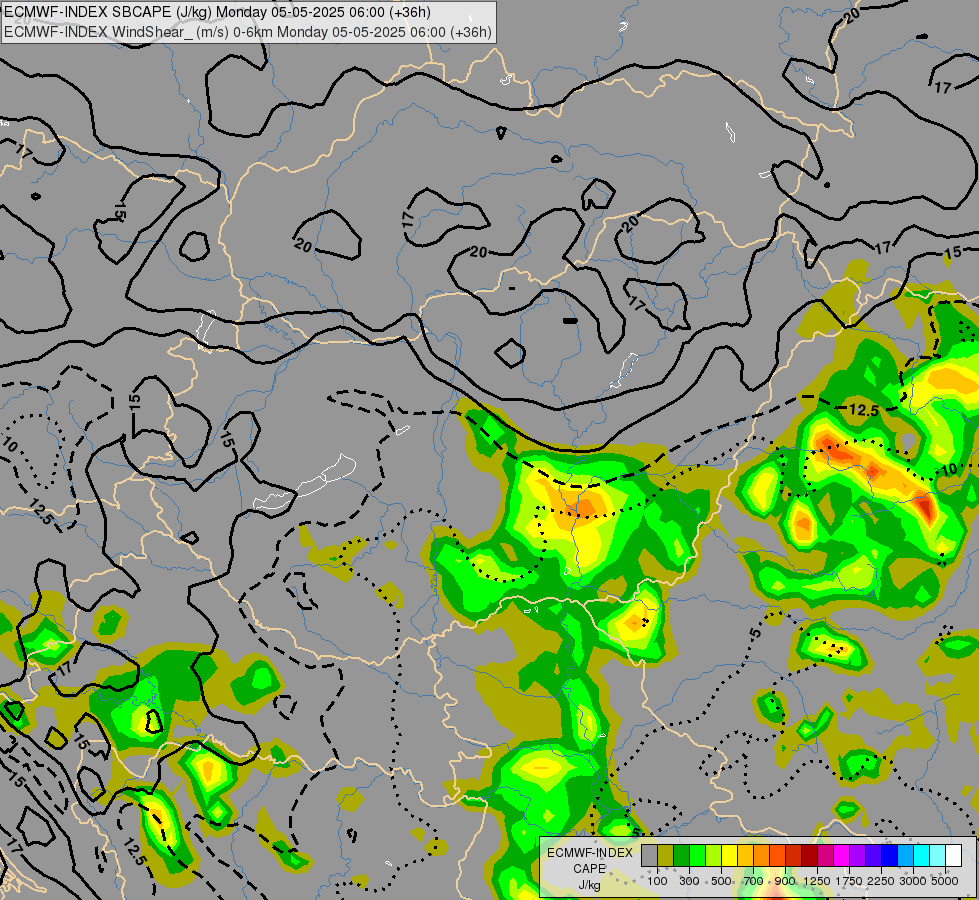Screen dimensions: 979x900
Task: Select the purple legend swatch
Action: [x=857, y=855]
